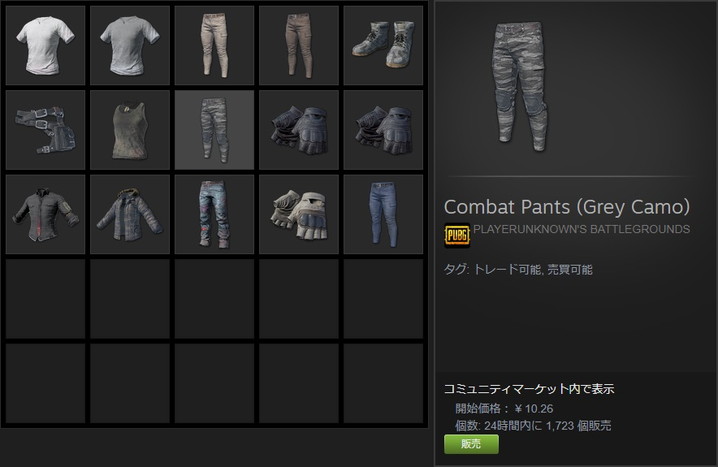Viewport: 718px width, 467px height.
Task: Select the highlighted grey camo pants slot
Action: 214,130
